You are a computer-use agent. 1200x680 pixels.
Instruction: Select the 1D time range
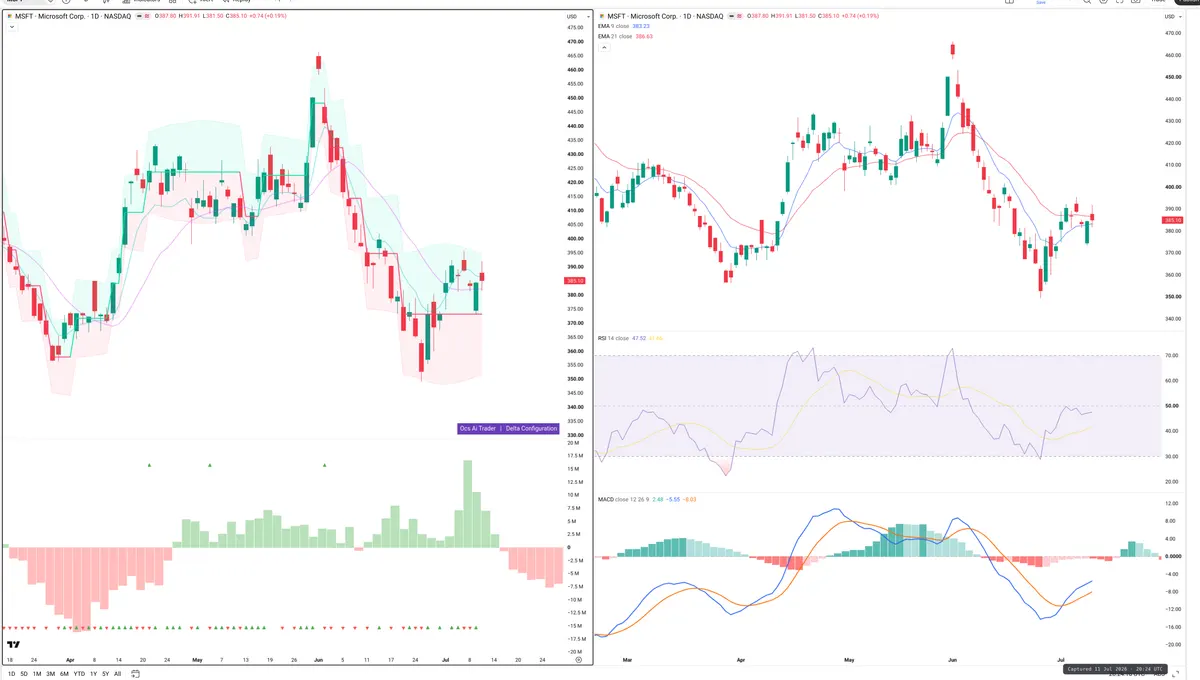(10, 674)
